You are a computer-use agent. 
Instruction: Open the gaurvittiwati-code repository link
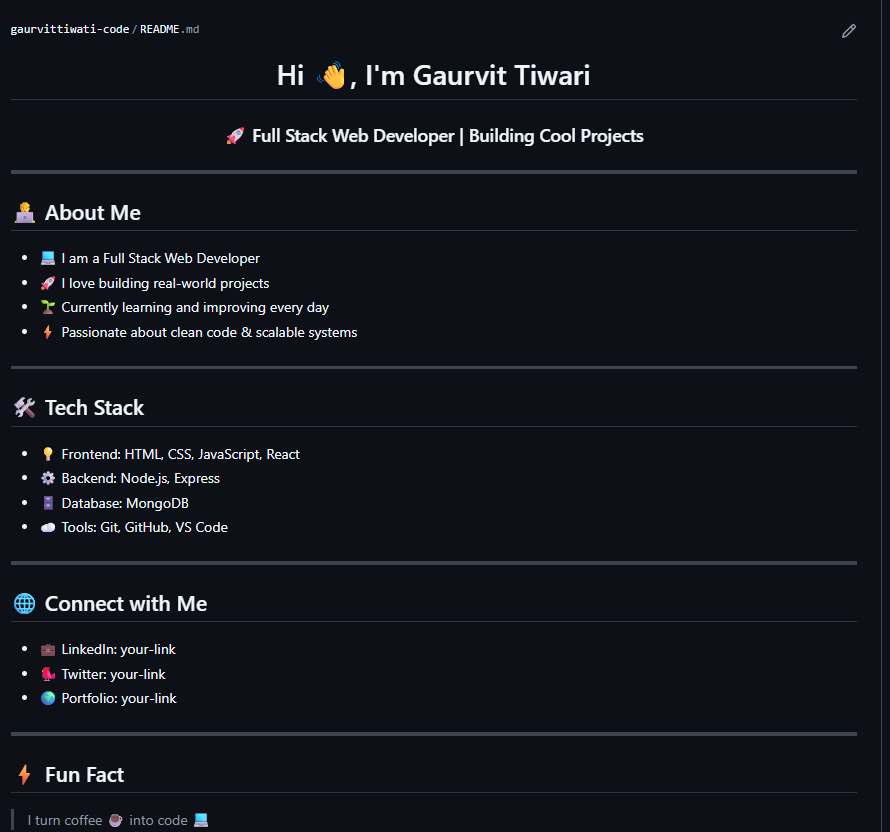pyautogui.click(x=70, y=29)
